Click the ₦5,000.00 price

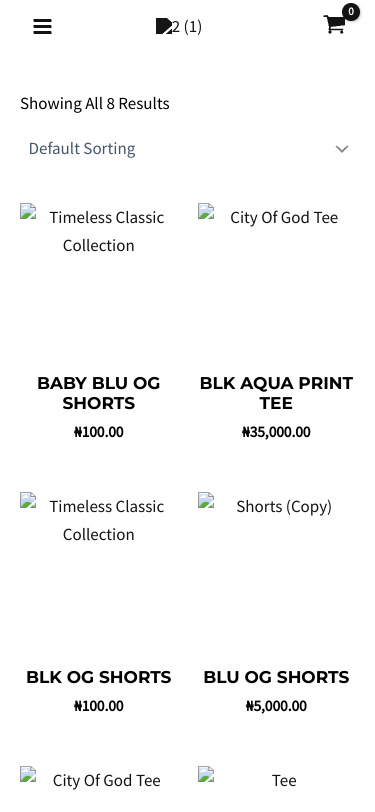tap(276, 706)
